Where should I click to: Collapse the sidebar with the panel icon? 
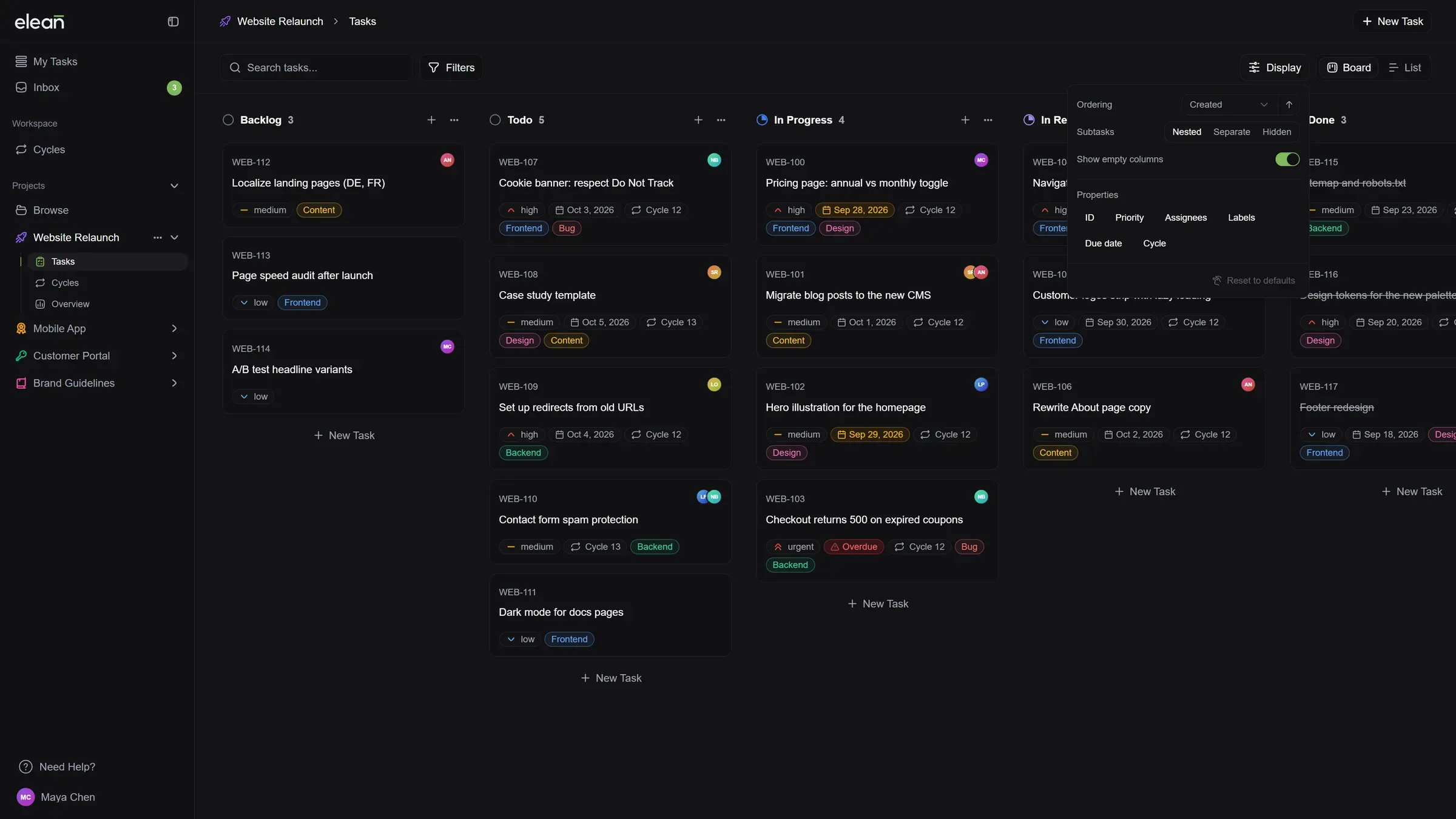pos(173,22)
